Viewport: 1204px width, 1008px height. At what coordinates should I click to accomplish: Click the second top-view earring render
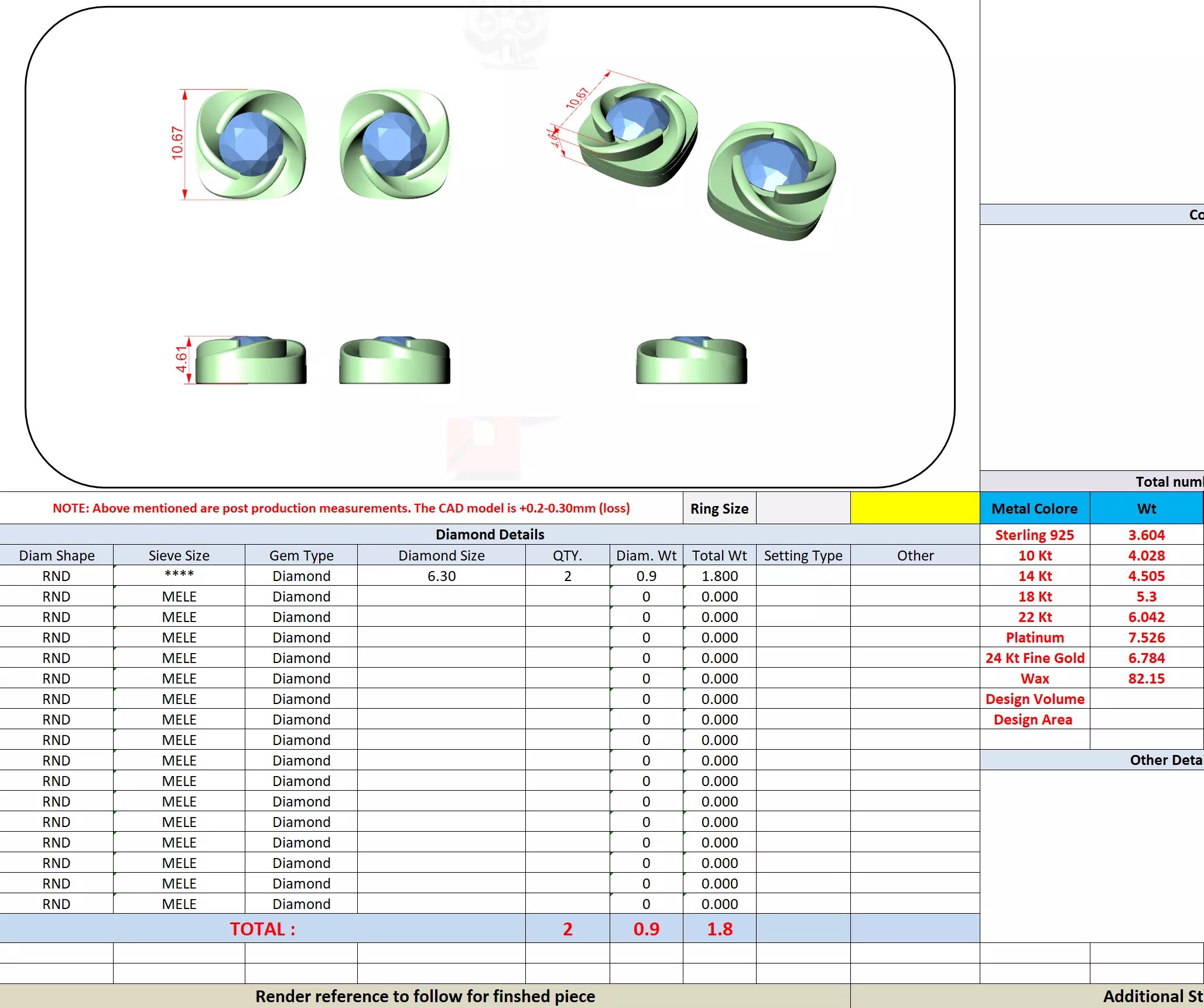tap(395, 144)
